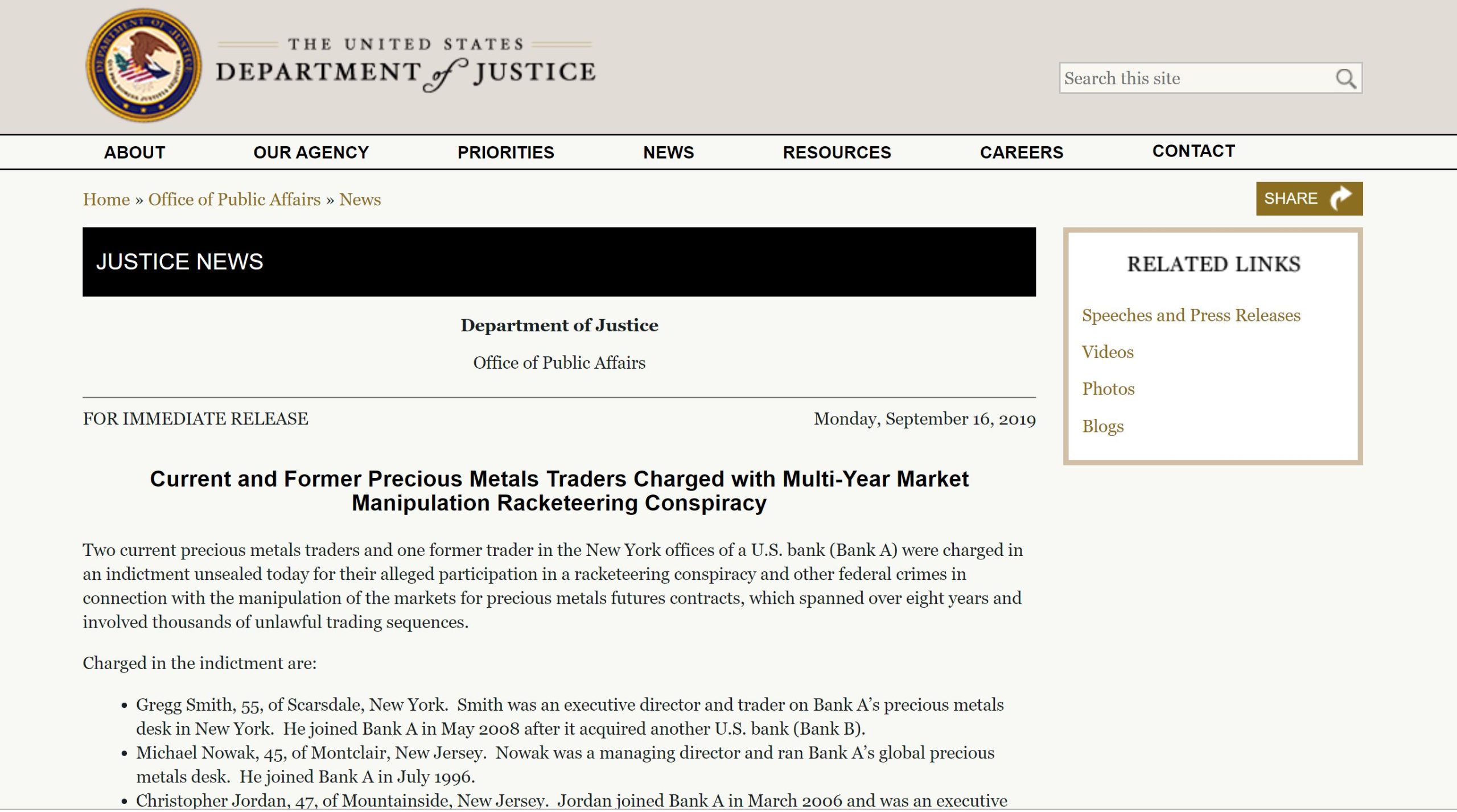The width and height of the screenshot is (1457, 812).
Task: Go to Office of Public Affairs breadcrumb
Action: tap(234, 200)
